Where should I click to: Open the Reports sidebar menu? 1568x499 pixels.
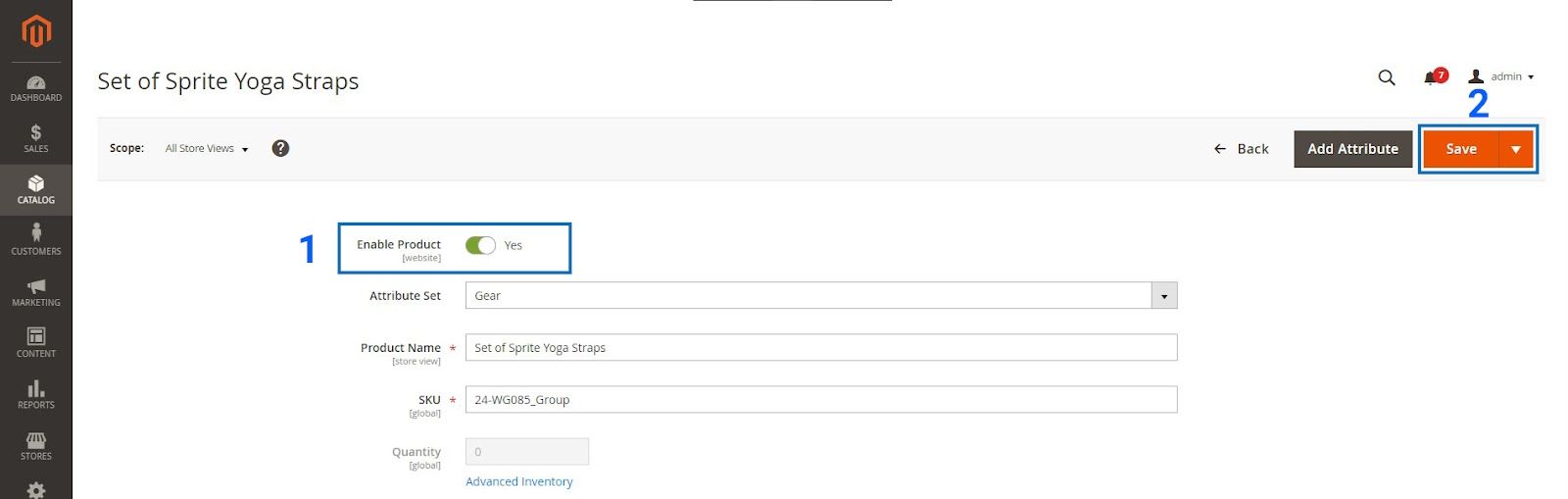coord(36,394)
